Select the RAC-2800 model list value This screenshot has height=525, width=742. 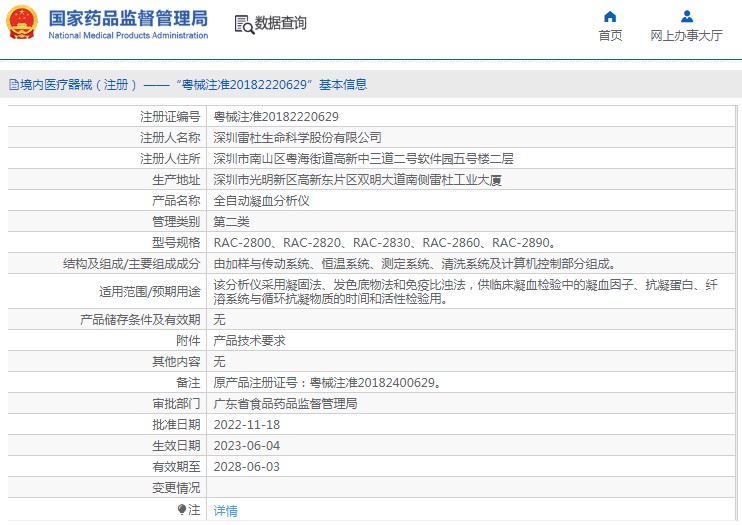coord(384,243)
